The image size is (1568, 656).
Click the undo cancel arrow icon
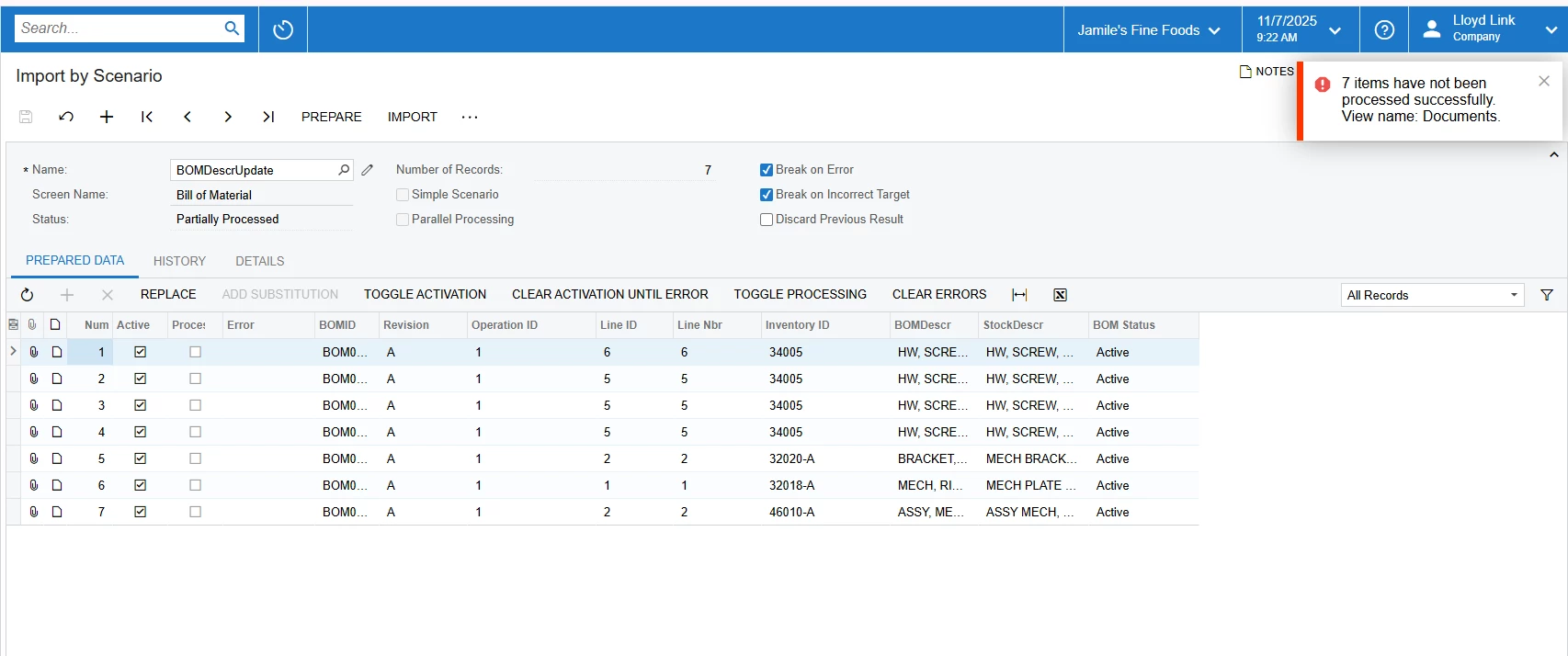(66, 117)
